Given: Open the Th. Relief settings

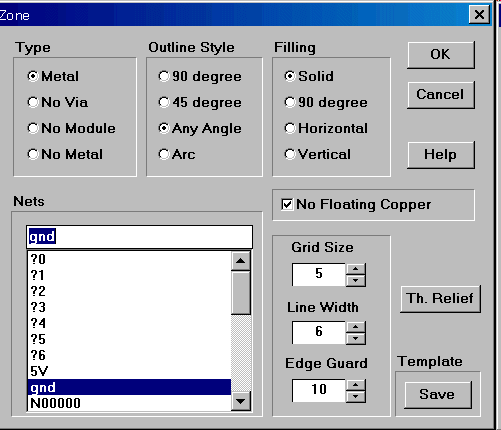Looking at the screenshot, I should pos(440,298).
